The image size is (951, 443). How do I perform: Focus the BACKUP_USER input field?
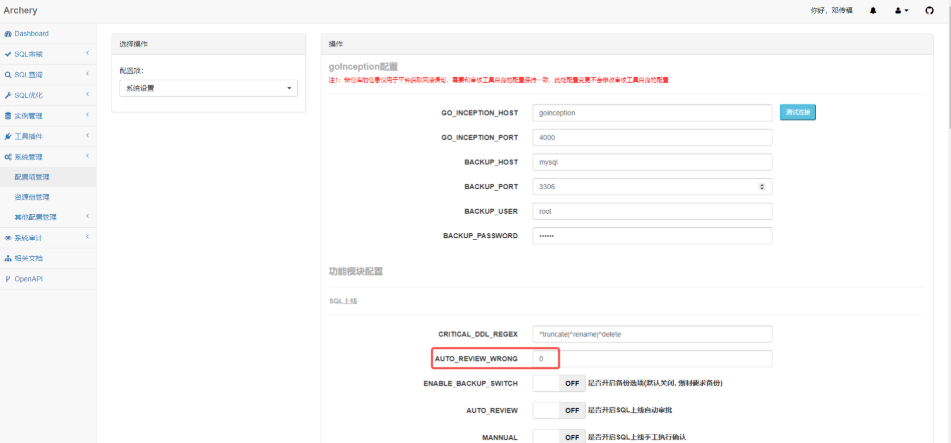point(652,211)
